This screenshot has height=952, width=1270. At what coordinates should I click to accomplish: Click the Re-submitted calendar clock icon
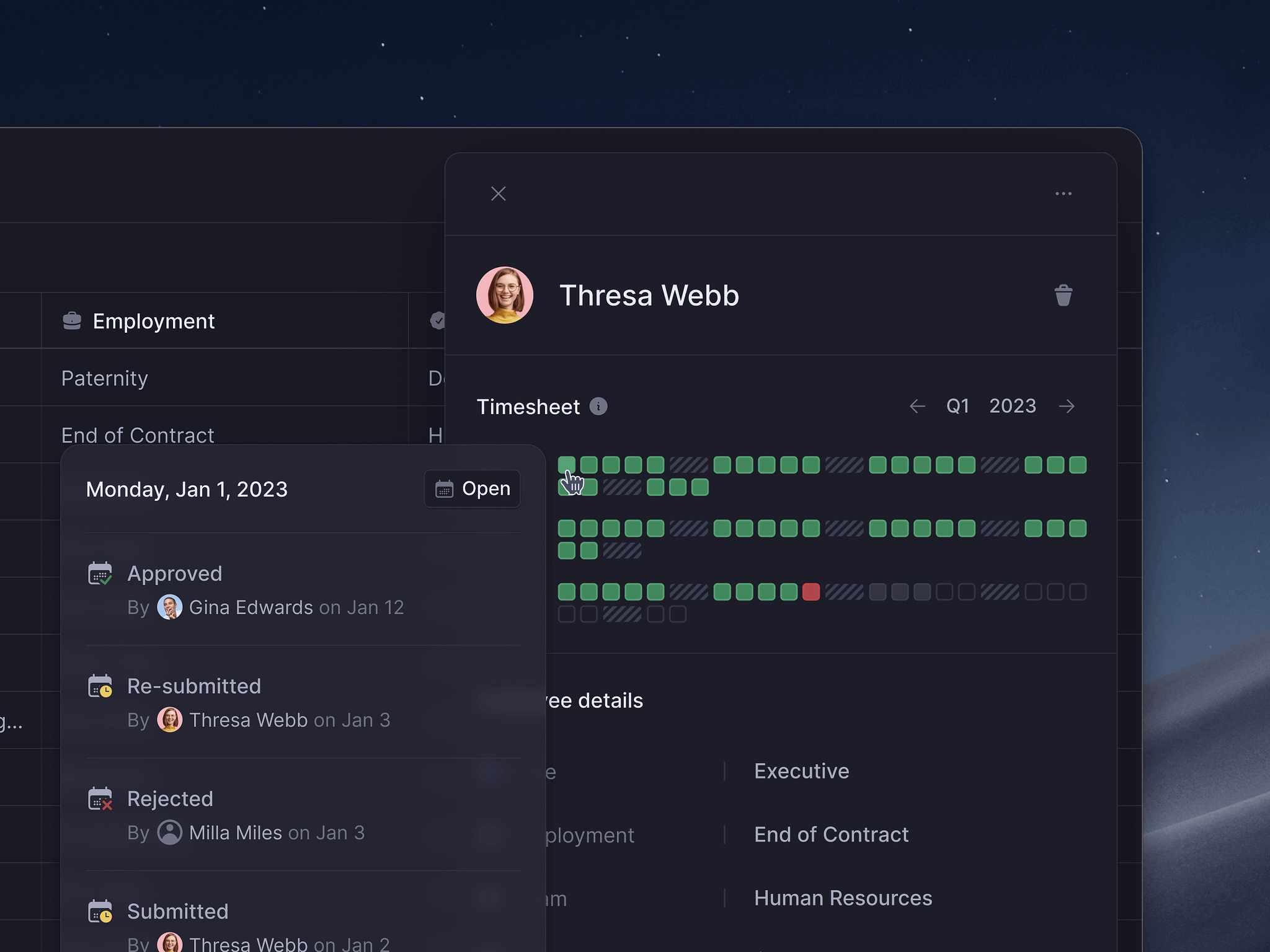tap(100, 687)
